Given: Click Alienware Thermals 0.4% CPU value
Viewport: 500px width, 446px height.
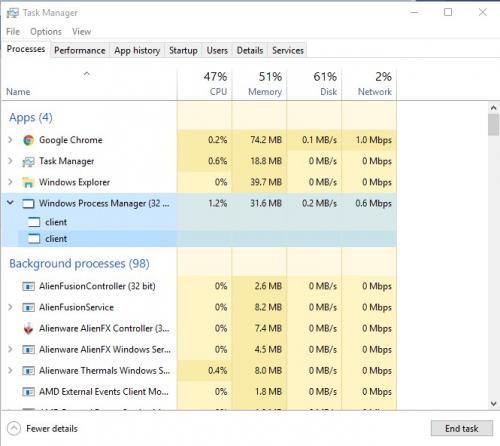Looking at the screenshot, I should pos(218,371).
